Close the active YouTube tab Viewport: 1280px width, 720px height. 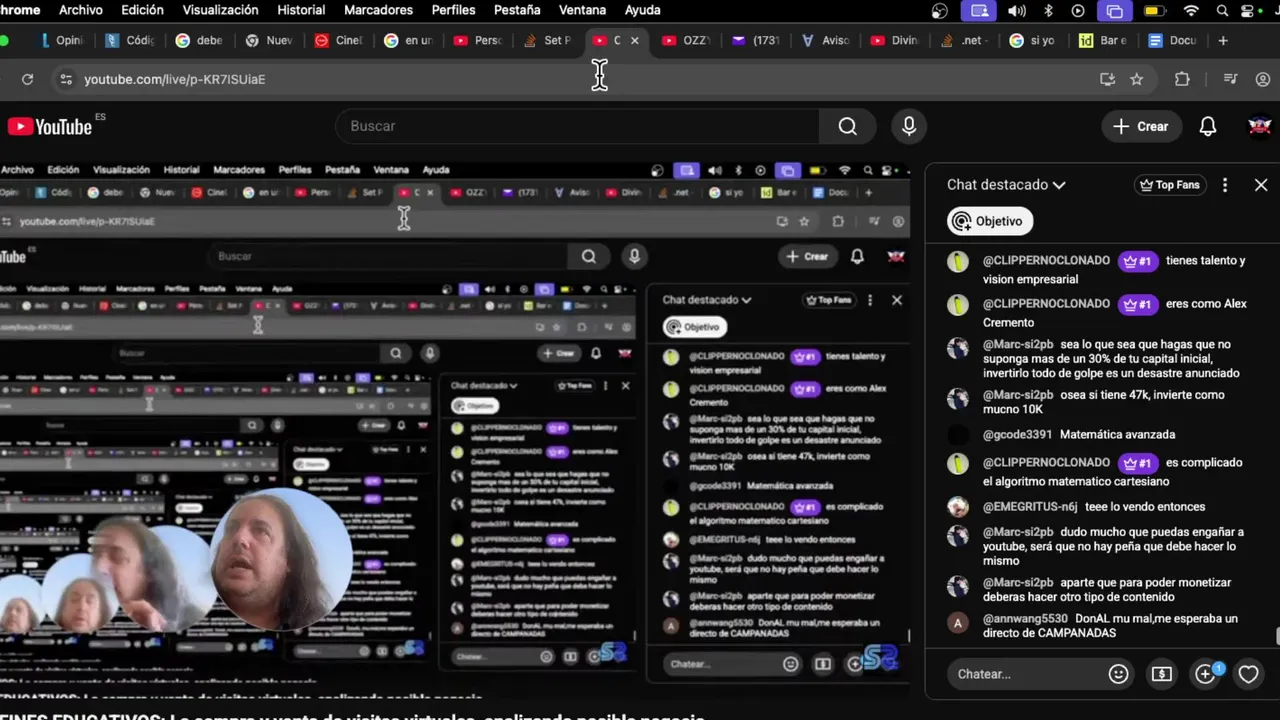tap(634, 41)
